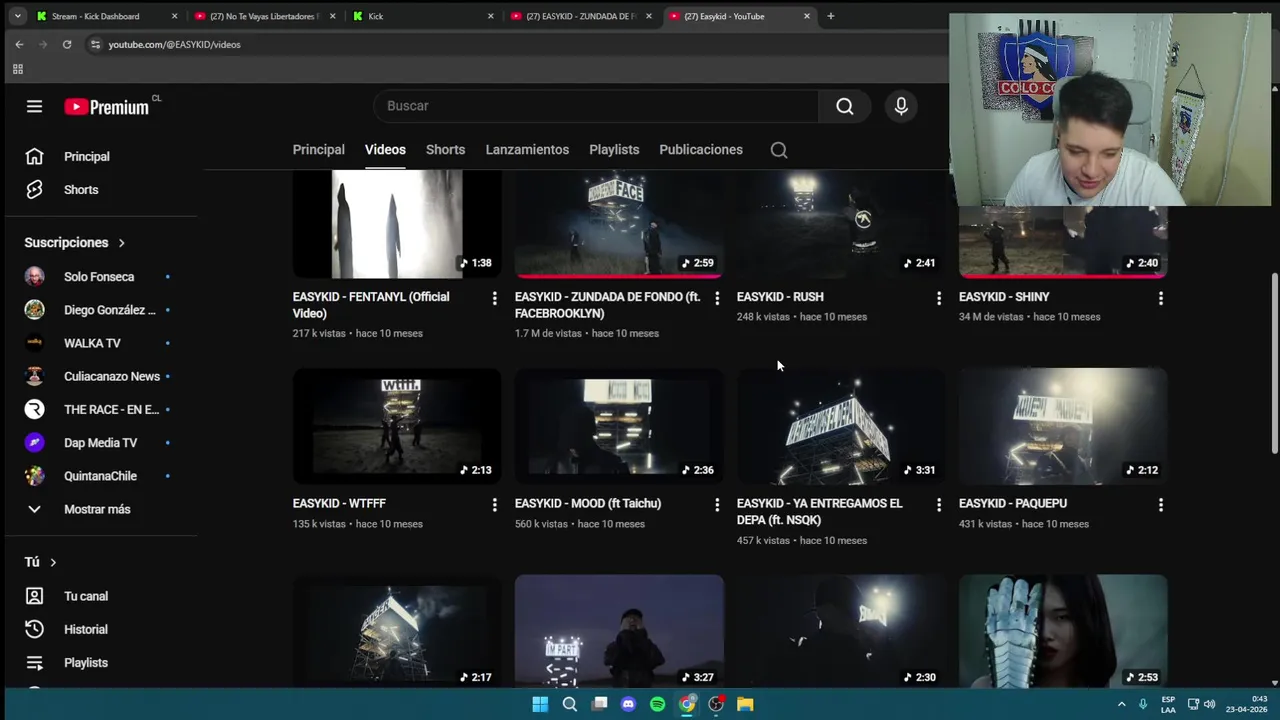Activate voice search microphone button
1280x720 pixels.
coord(901,106)
